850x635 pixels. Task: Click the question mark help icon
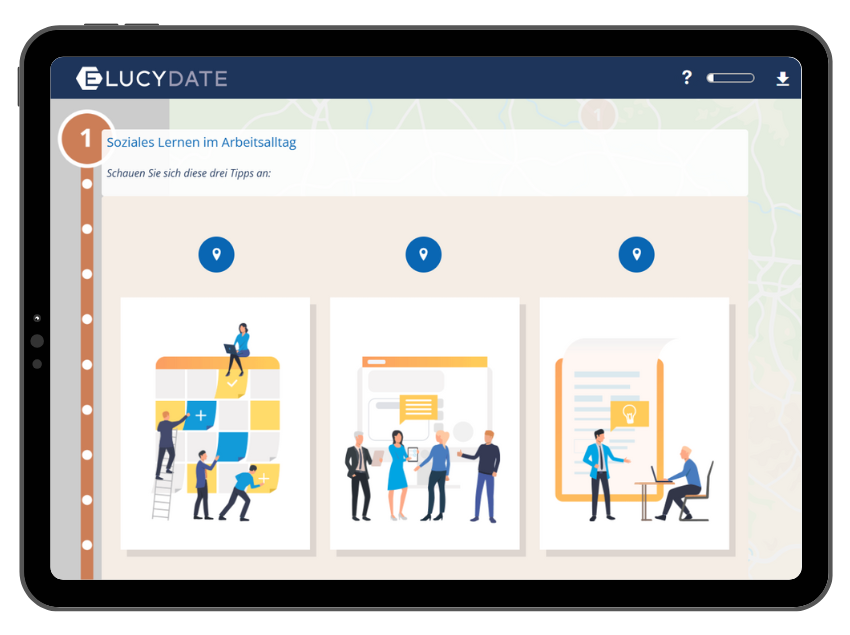[686, 78]
